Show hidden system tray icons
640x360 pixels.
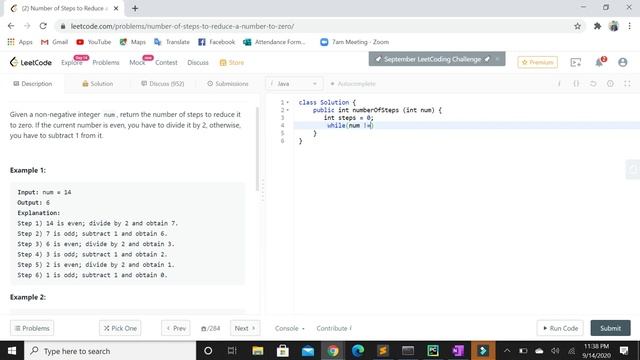507,351
